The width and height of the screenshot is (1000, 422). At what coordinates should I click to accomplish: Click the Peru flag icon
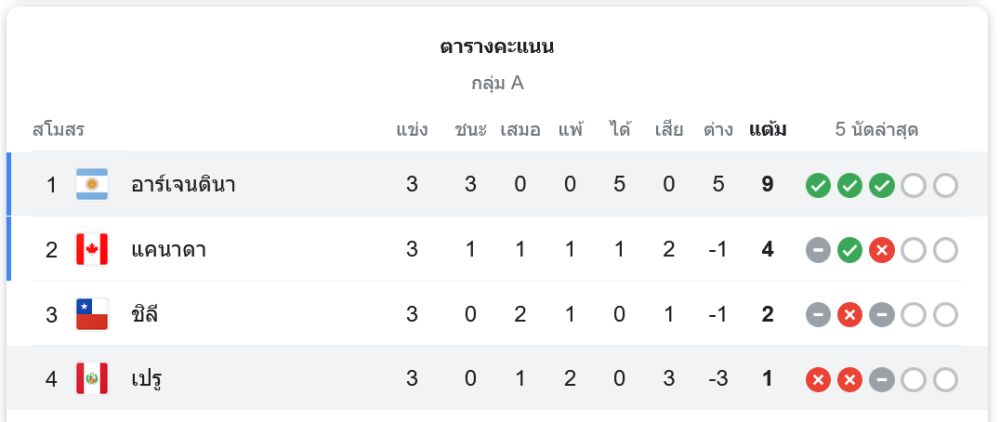click(x=92, y=380)
